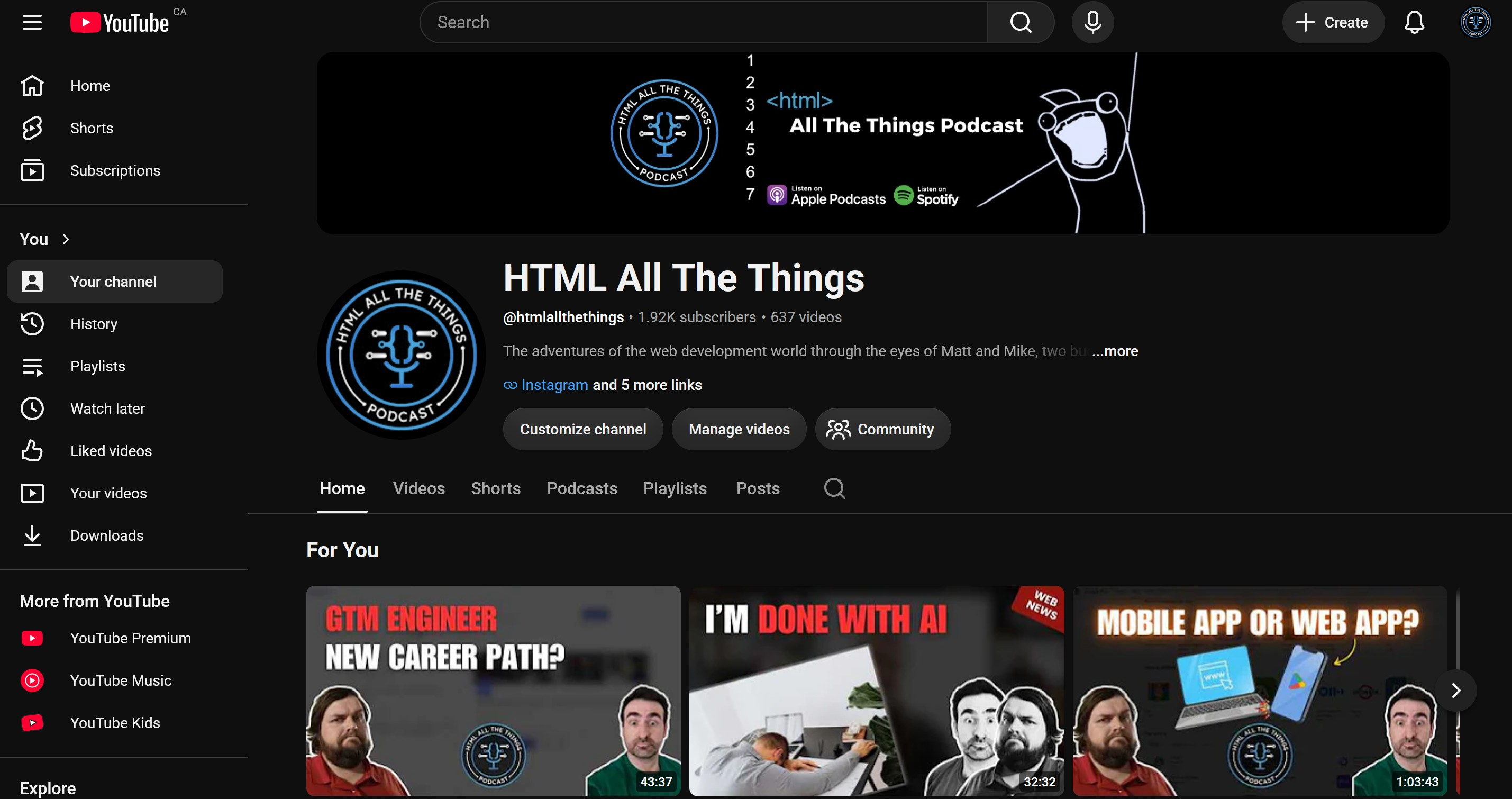Viewport: 1512px width, 799px height.
Task: Click the search magnifier button
Action: (x=1020, y=22)
